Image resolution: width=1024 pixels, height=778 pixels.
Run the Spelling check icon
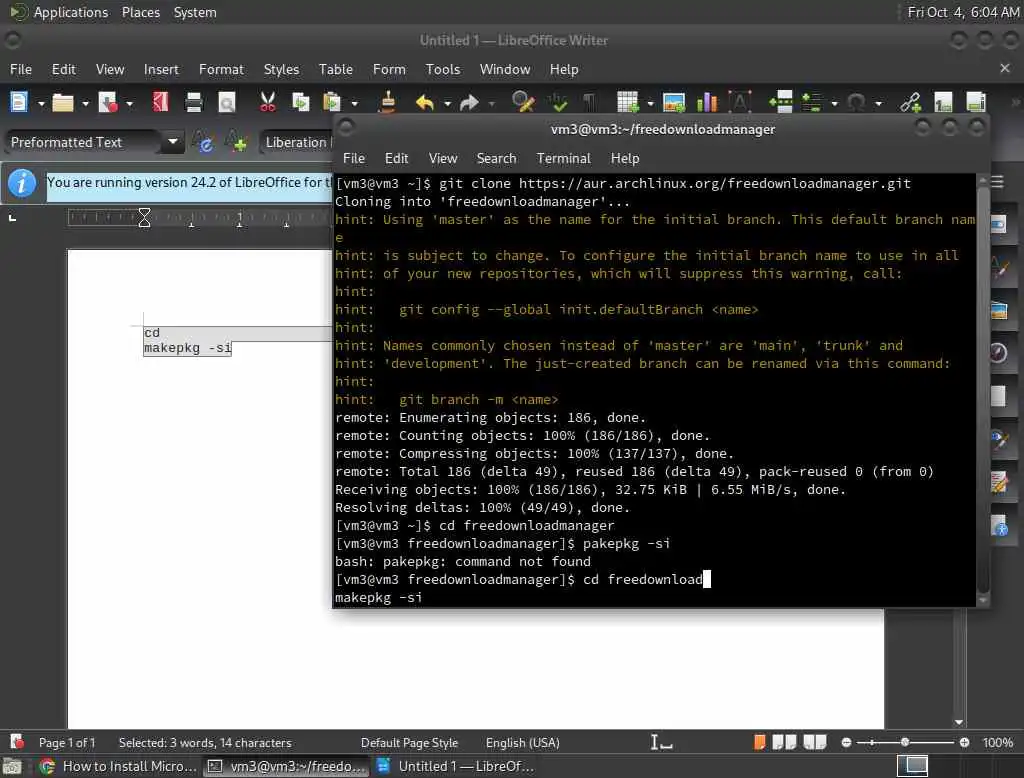pyautogui.click(x=558, y=103)
